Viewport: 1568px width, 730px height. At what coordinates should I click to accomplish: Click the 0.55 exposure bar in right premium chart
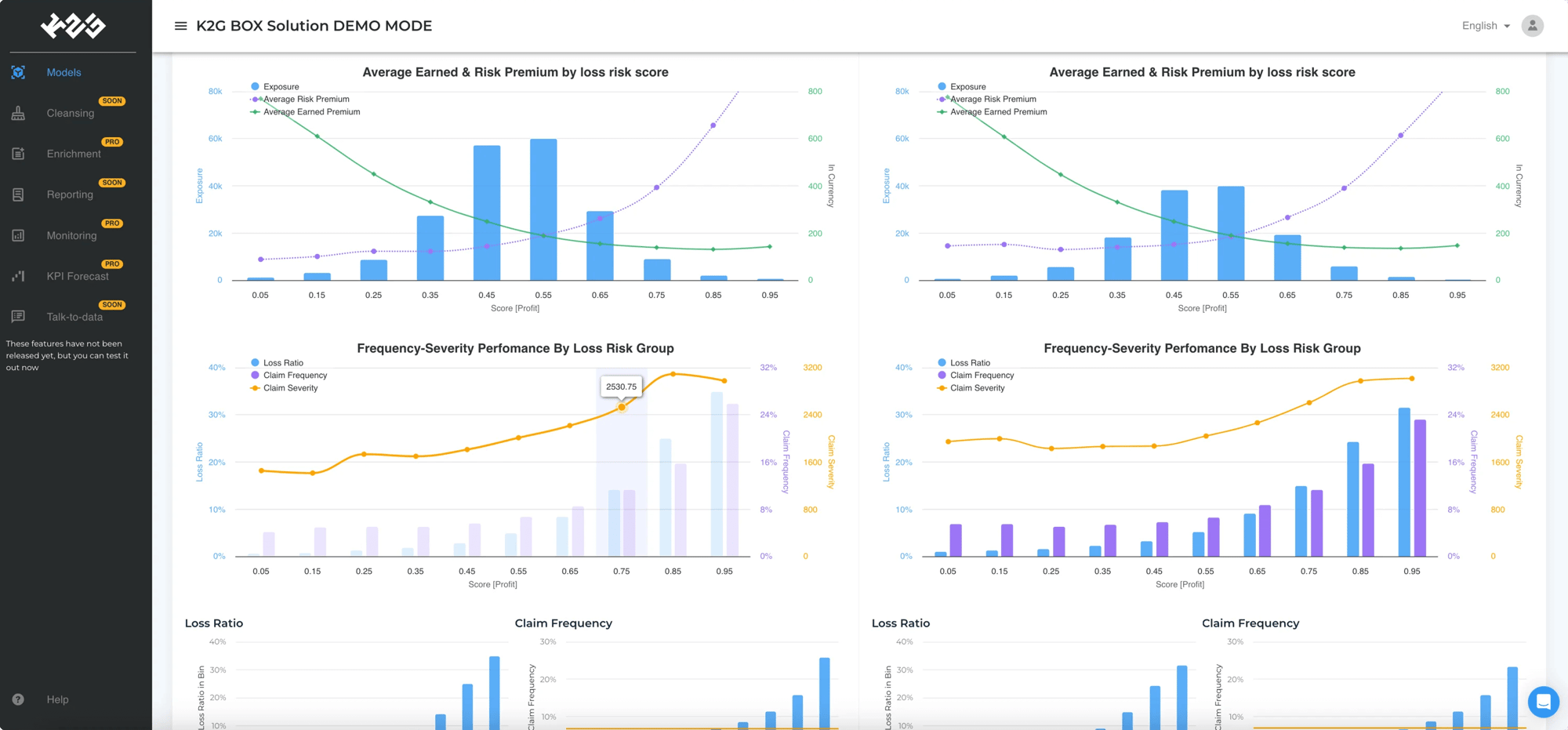tap(1231, 233)
